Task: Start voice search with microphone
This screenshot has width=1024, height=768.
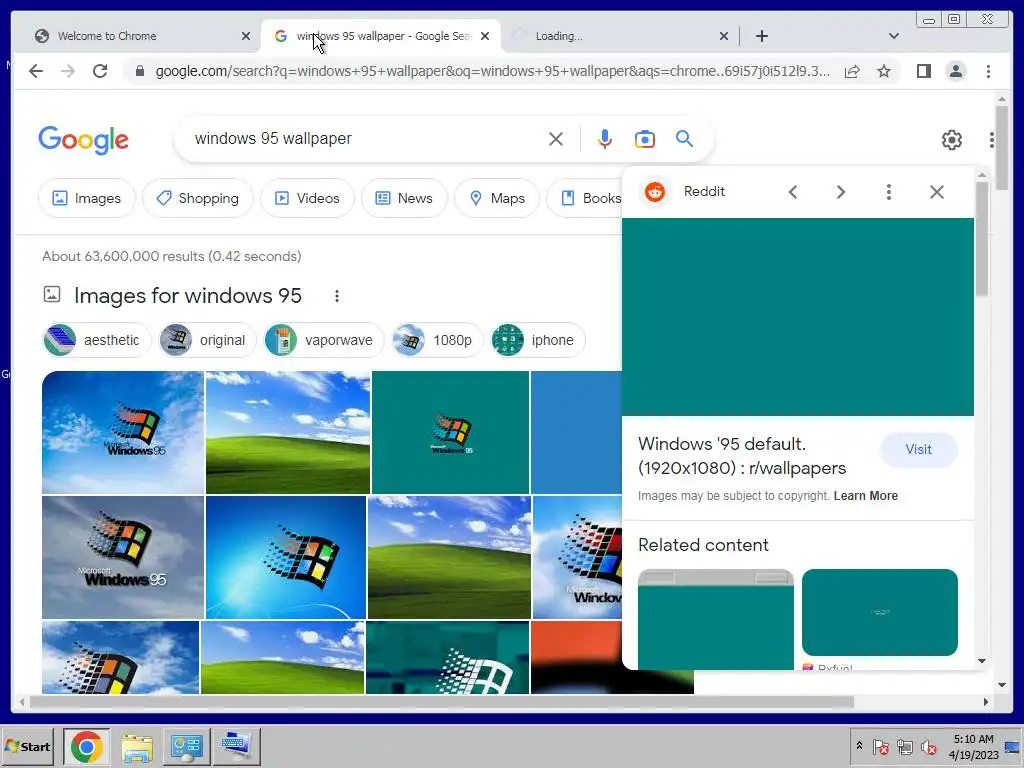Action: click(x=605, y=139)
